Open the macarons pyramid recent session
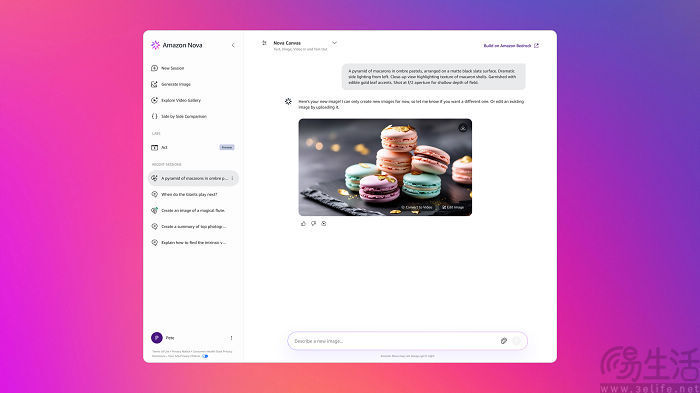Screen dimensions: 700x393 tap(193, 178)
